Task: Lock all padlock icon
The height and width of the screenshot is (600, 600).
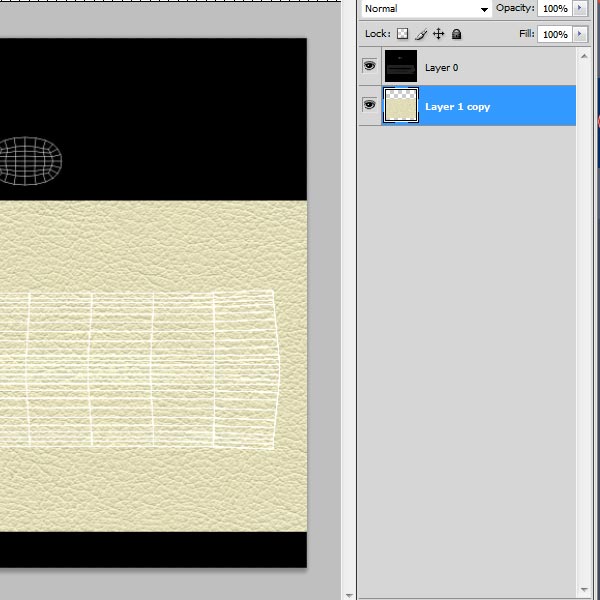Action: [456, 34]
